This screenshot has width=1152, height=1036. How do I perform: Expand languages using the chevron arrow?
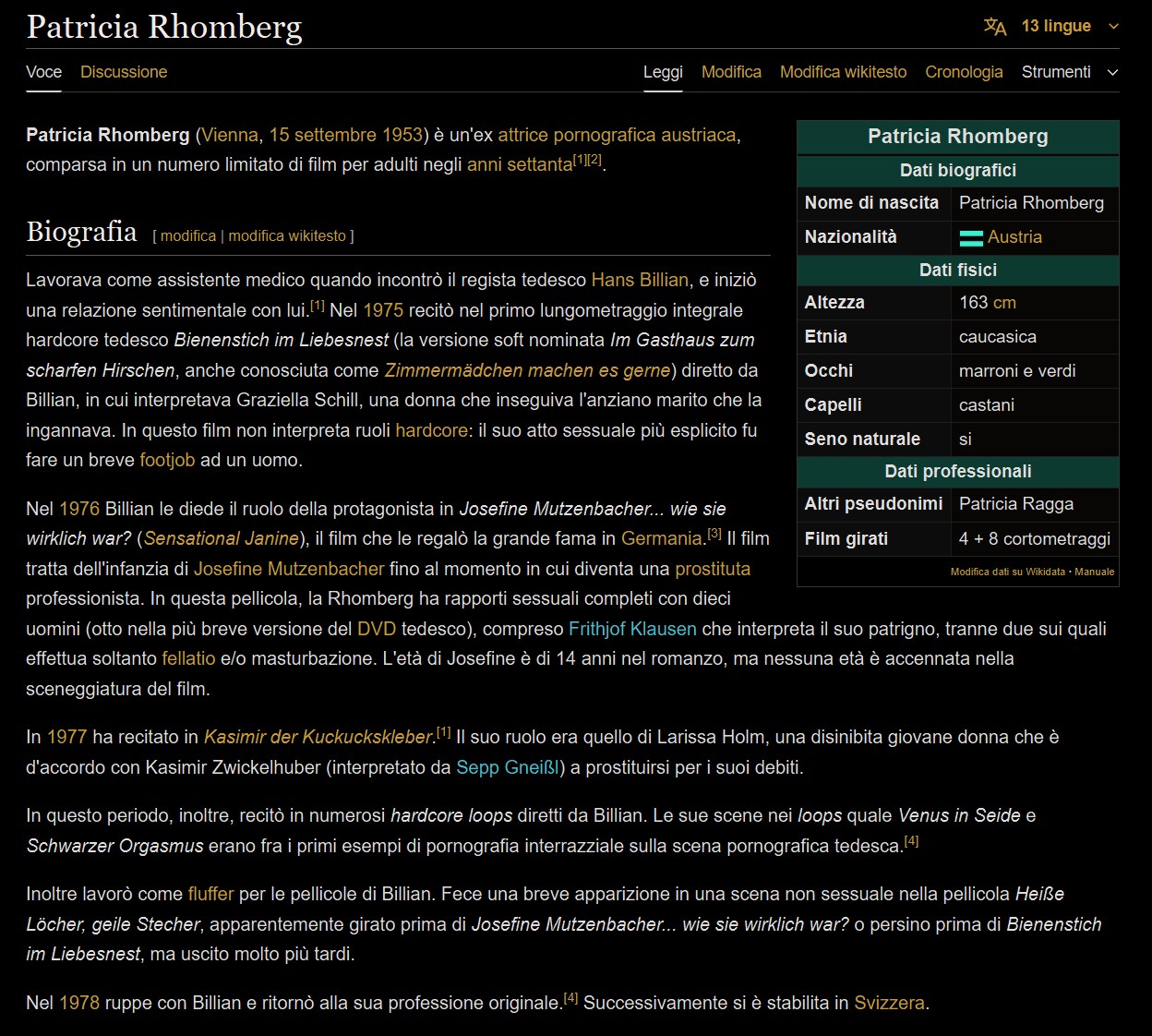(x=1113, y=27)
